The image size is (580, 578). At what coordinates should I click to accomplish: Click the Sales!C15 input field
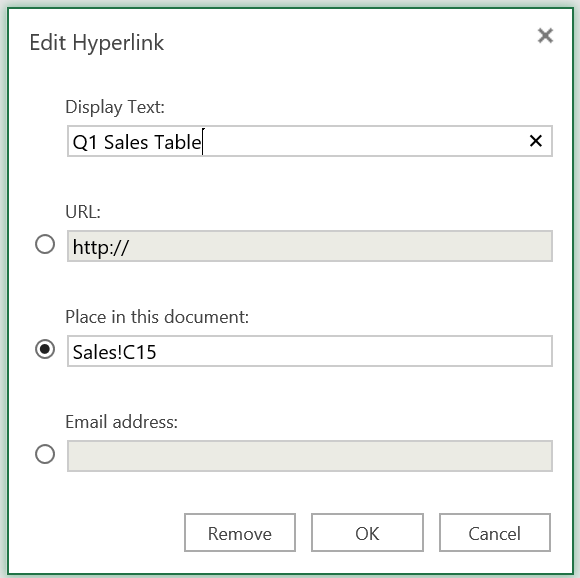click(x=310, y=351)
